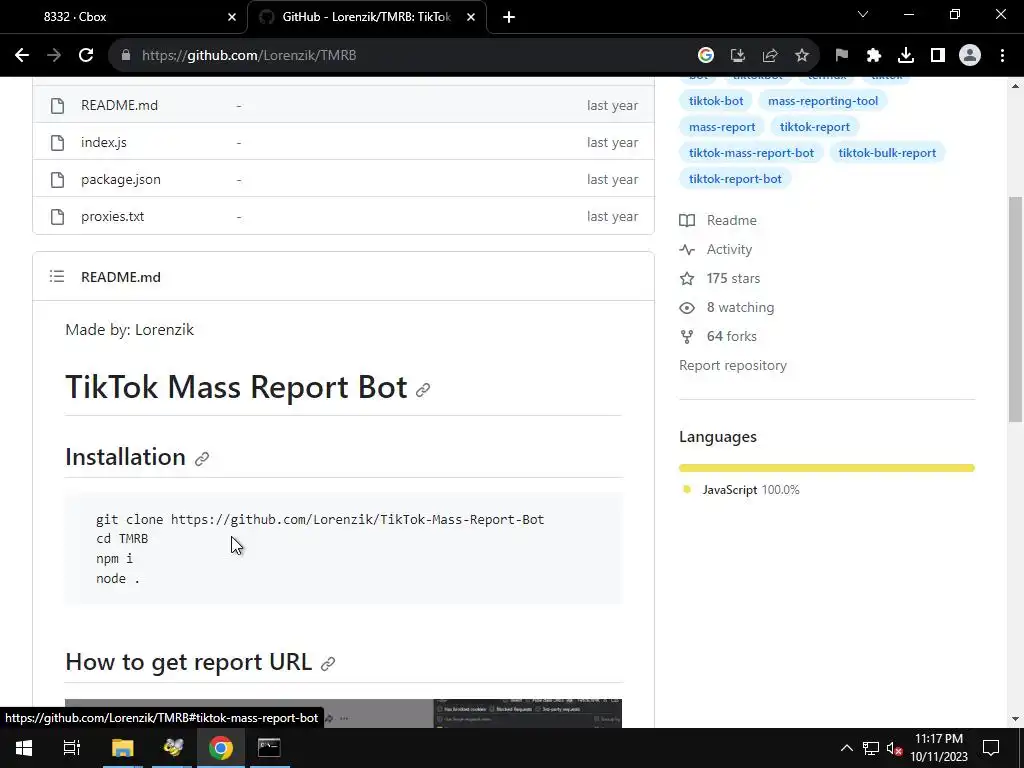
Task: View the 175 stars link
Action: click(x=720, y=279)
